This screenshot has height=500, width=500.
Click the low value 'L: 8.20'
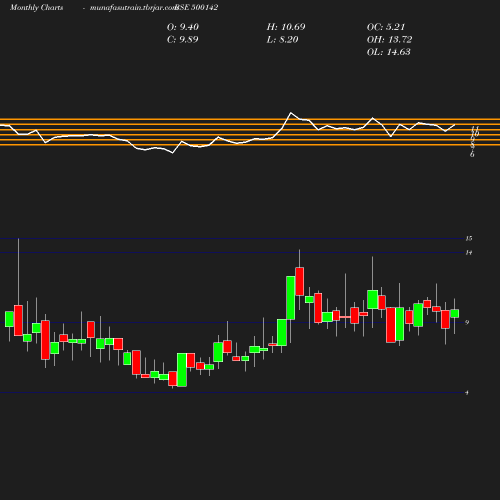pyautogui.click(x=282, y=39)
